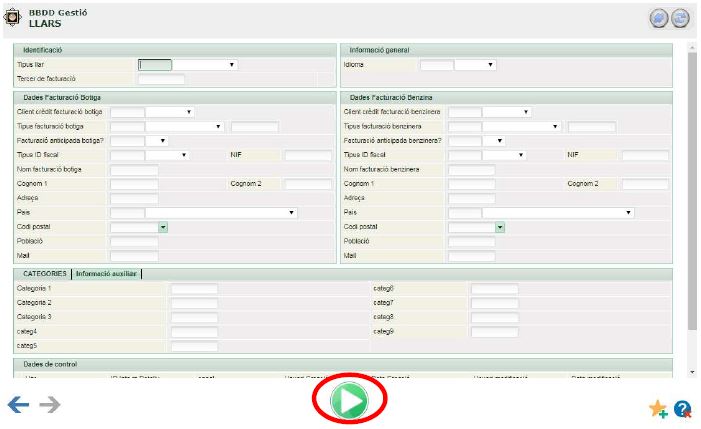Screen dimensions: 701x429
Task: Open Codi postal picker in Benzina section
Action: point(500,227)
